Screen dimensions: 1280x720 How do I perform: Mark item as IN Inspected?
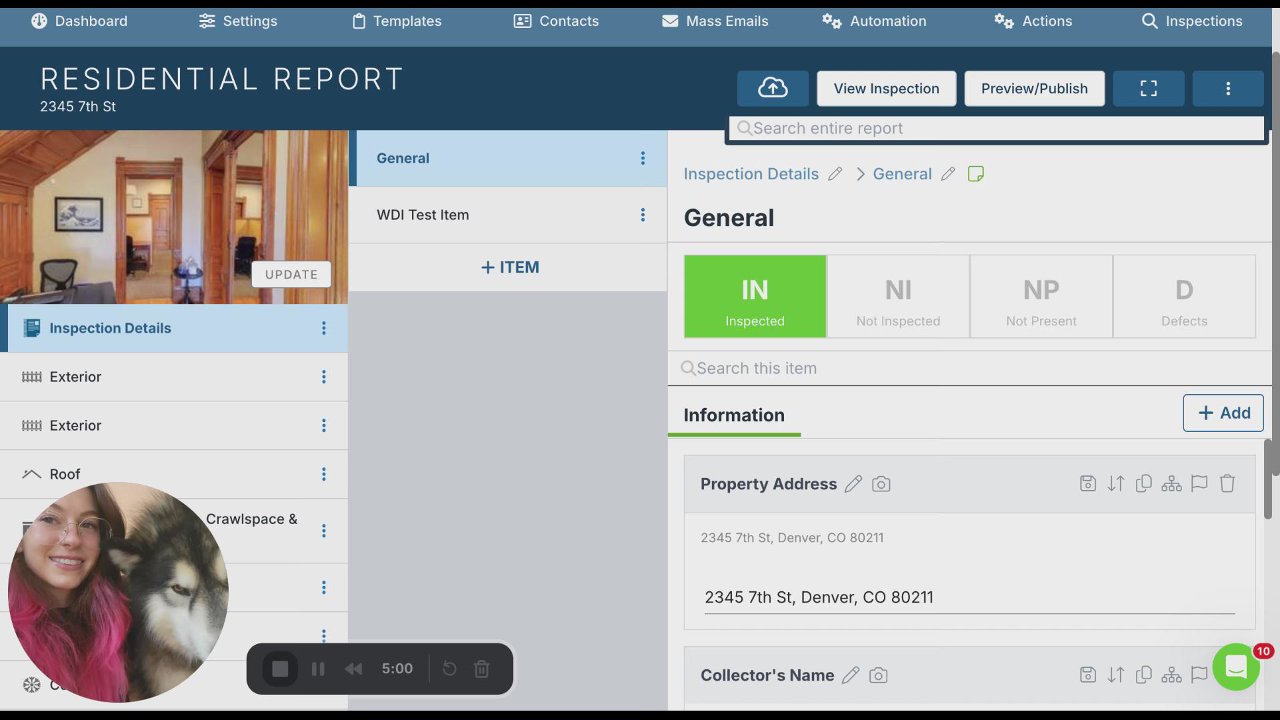(x=755, y=296)
